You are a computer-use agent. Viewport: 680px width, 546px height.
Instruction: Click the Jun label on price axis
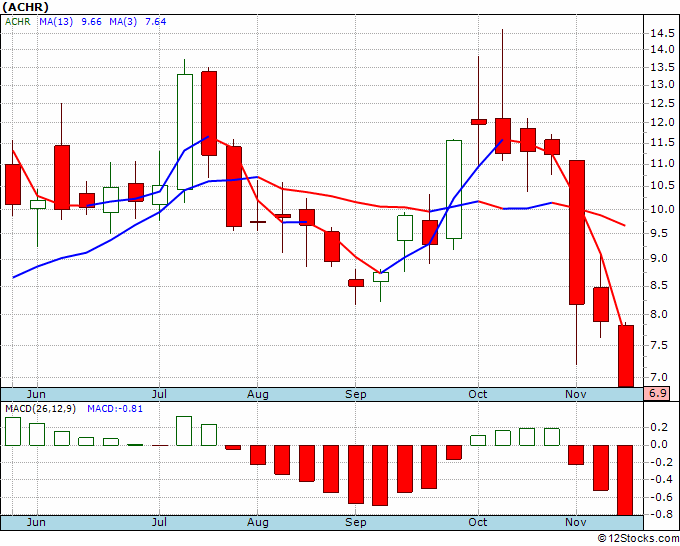(x=36, y=394)
